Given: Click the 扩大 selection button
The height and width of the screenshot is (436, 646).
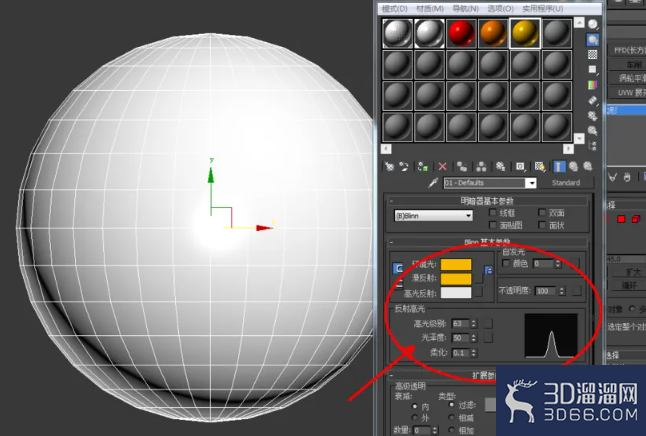Looking at the screenshot, I should point(627,272).
